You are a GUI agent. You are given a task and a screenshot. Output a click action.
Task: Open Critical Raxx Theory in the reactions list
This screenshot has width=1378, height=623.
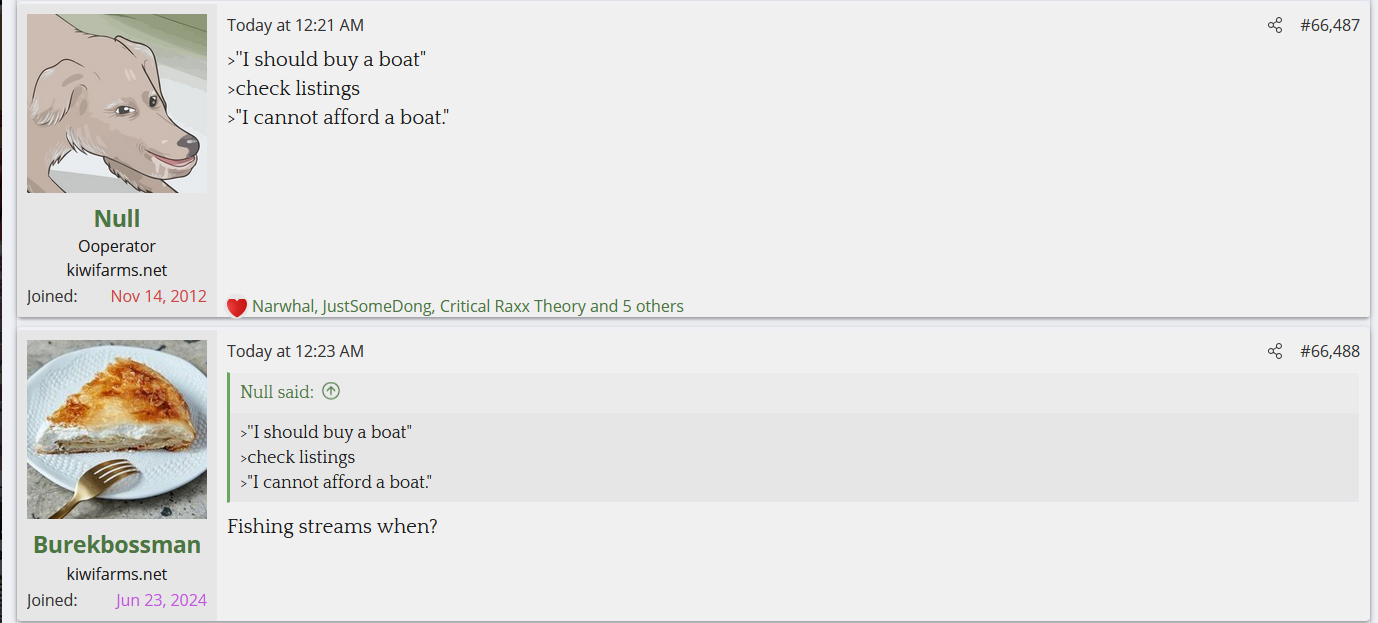point(512,306)
